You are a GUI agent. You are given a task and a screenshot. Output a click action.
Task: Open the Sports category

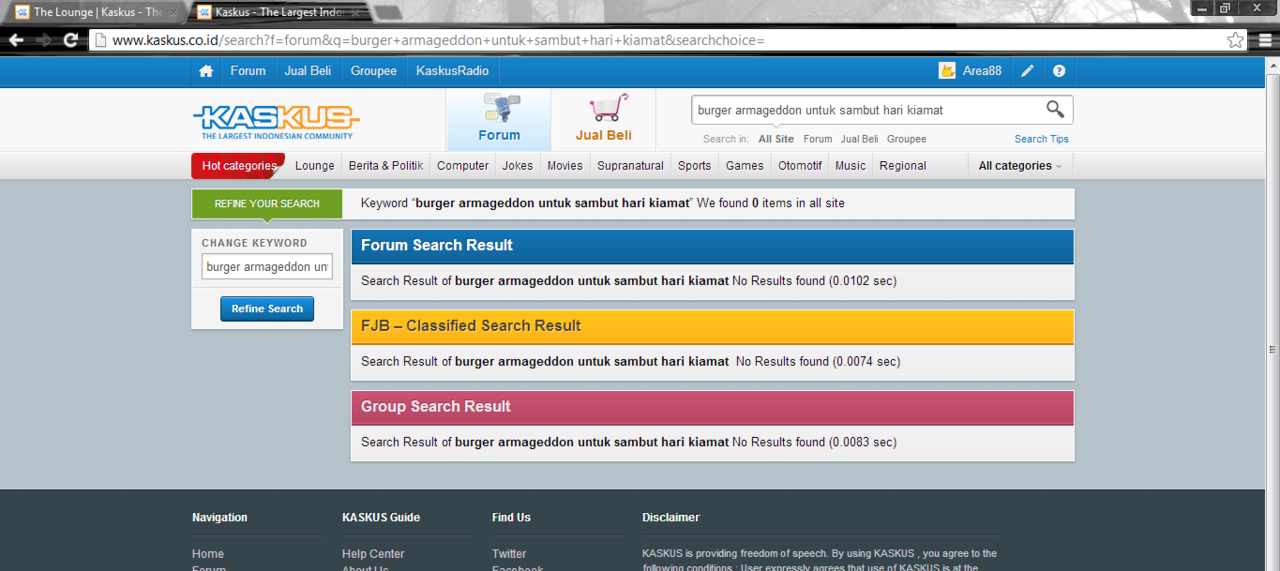tap(695, 166)
